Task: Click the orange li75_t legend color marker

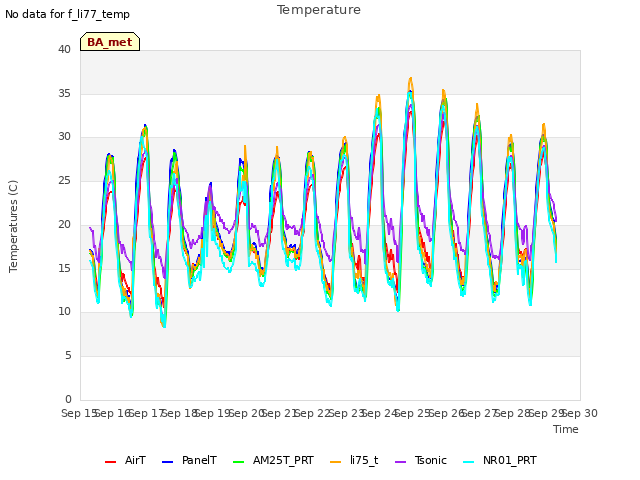Action: pyautogui.click(x=336, y=462)
